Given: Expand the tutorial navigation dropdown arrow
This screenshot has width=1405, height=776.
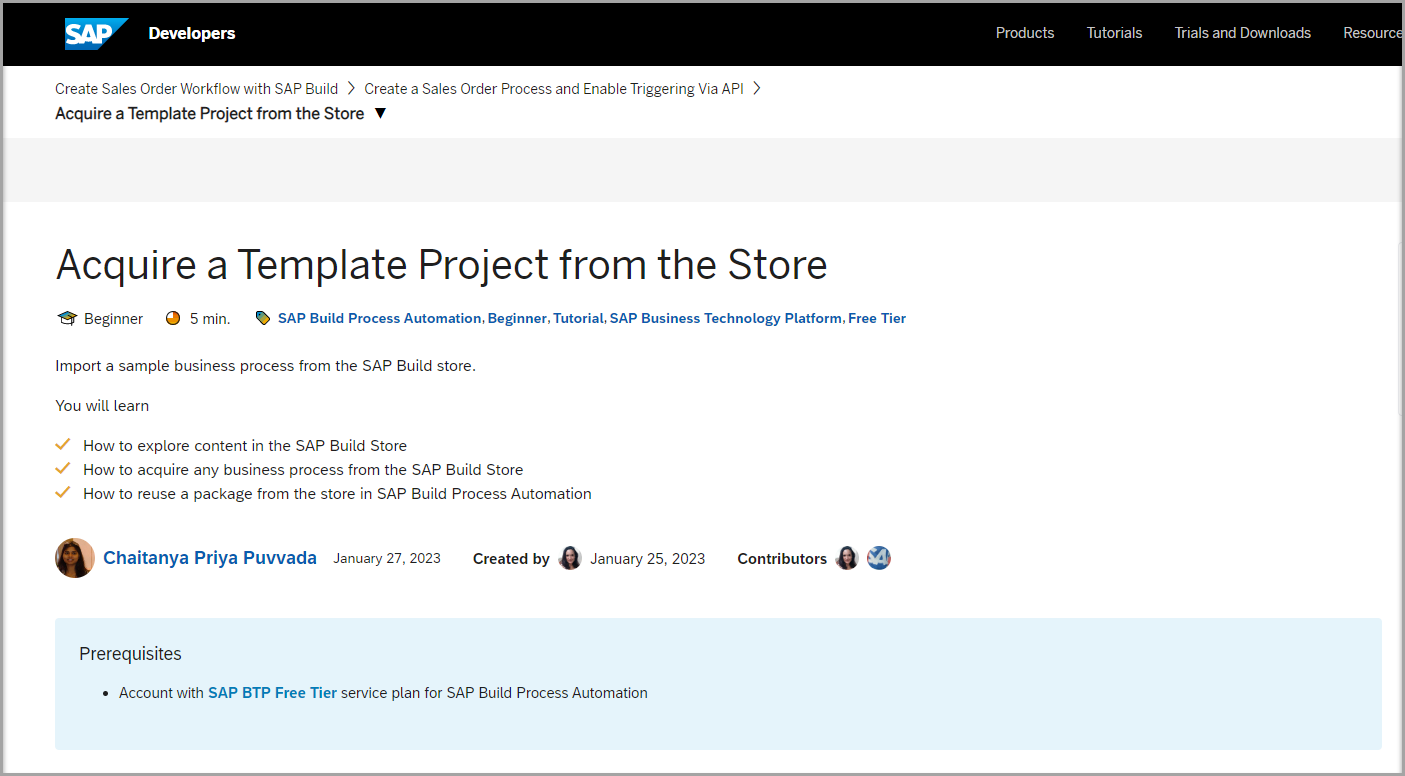Looking at the screenshot, I should click(380, 114).
